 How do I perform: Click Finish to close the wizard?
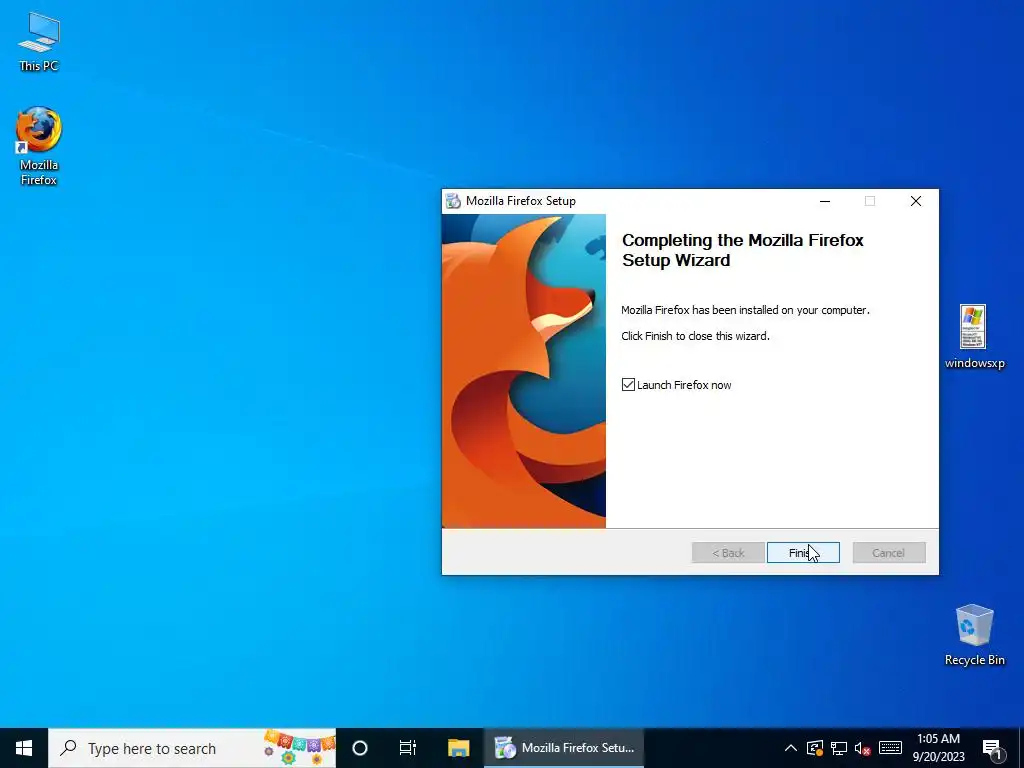803,552
